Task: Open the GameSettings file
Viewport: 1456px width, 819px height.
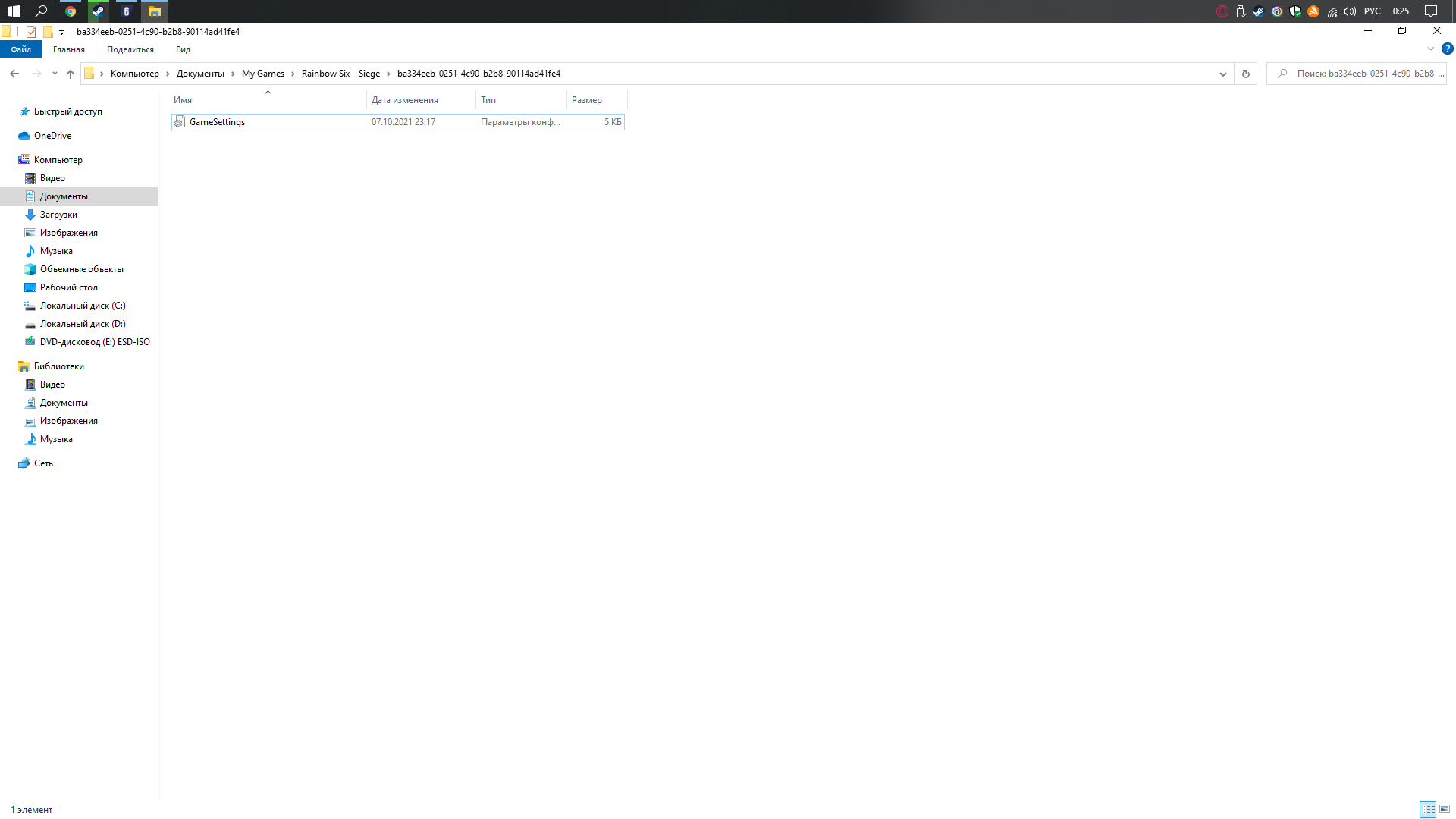Action: click(x=217, y=122)
